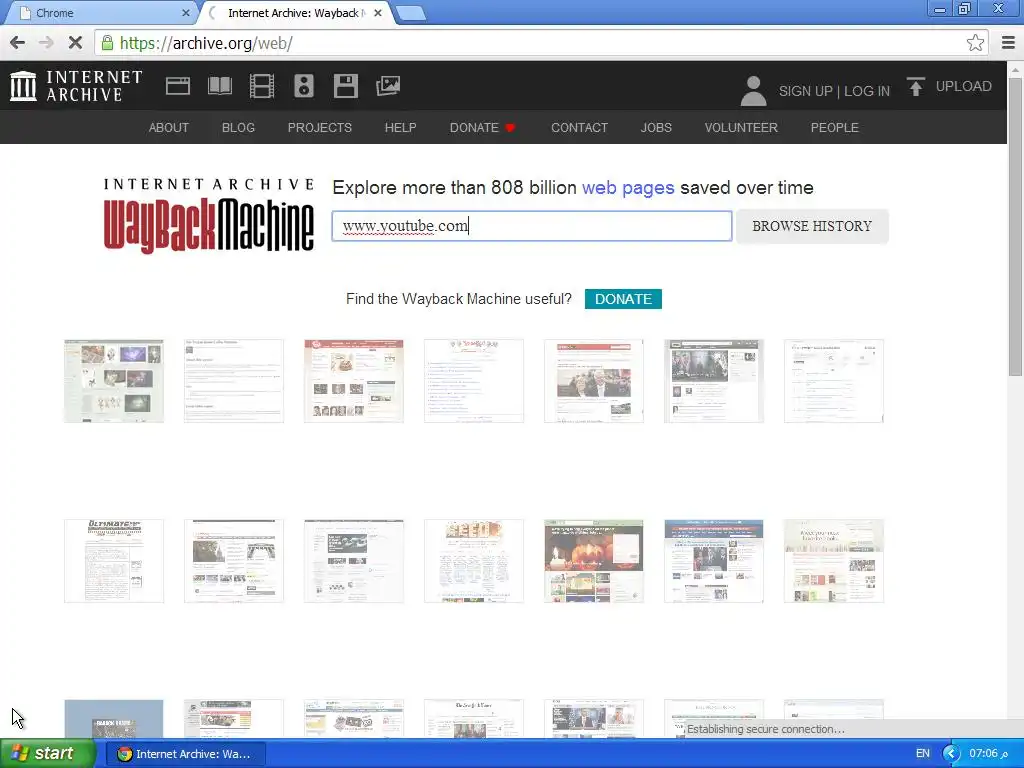Open sixth thumbnail in top row

[x=714, y=381]
